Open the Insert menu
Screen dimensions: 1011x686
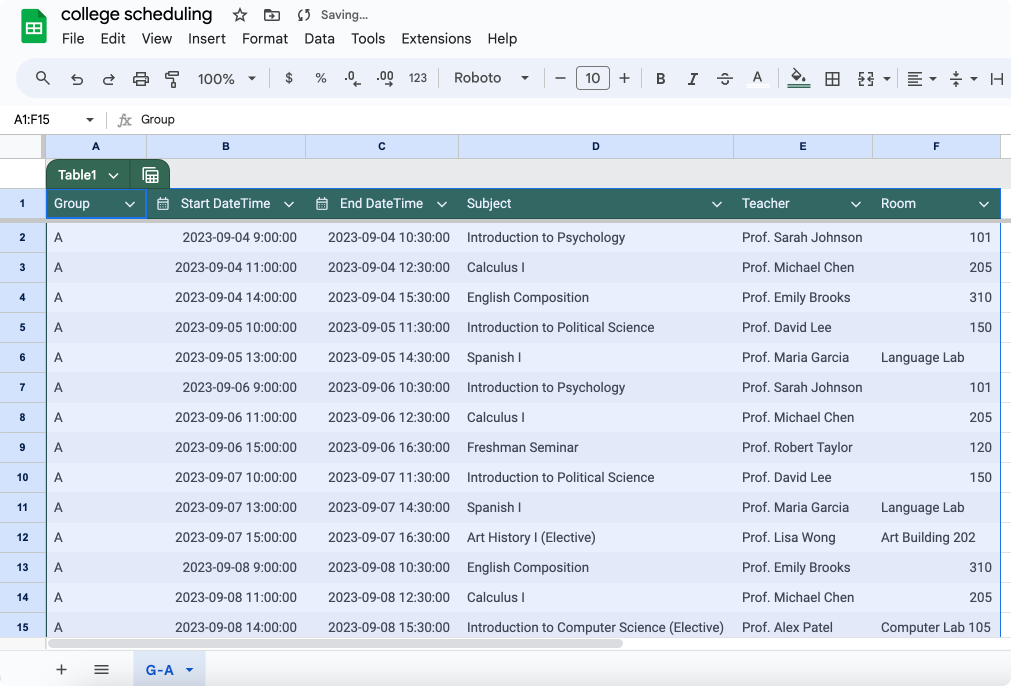coord(207,39)
